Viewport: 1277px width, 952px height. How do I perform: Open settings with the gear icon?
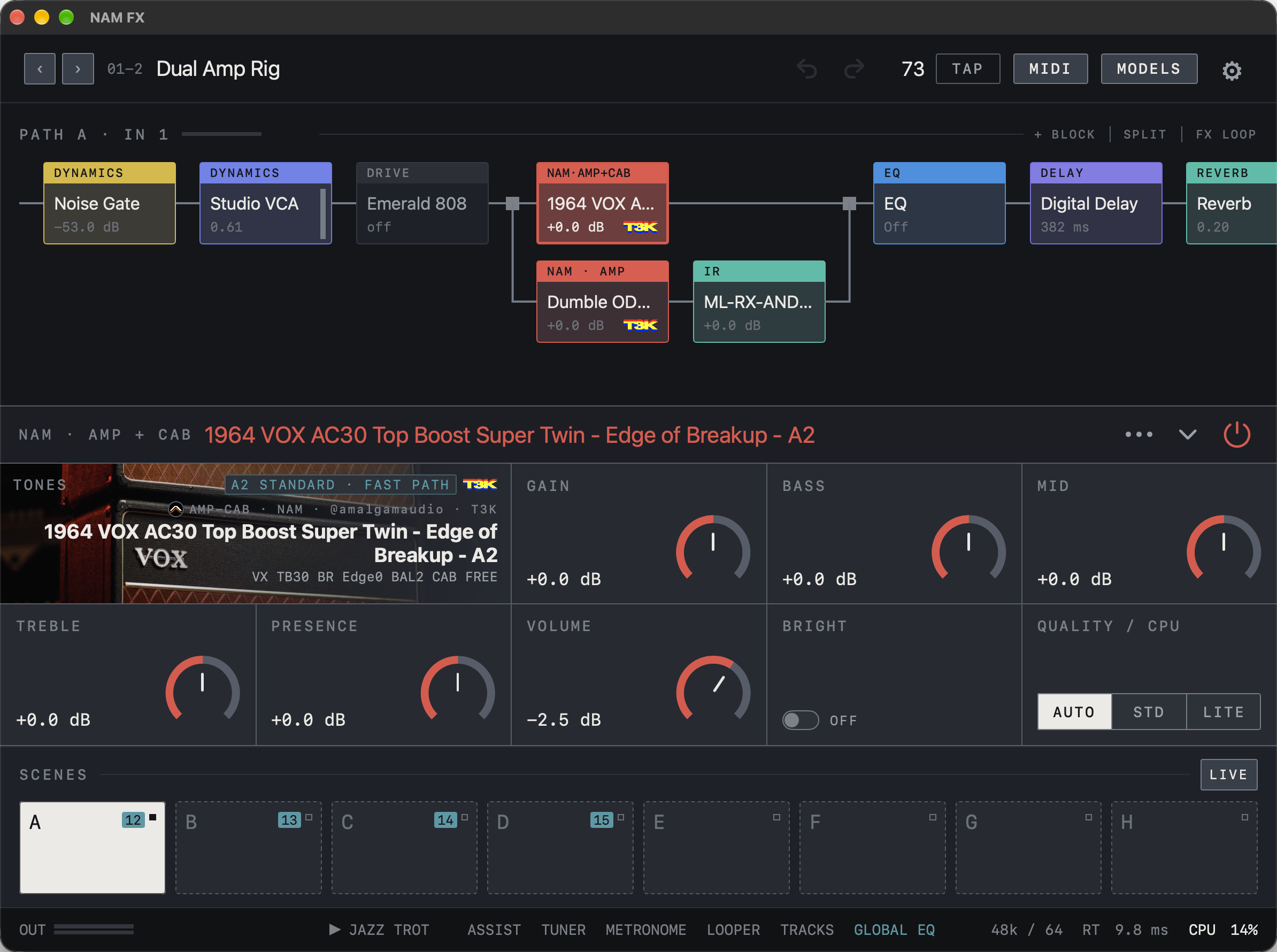[1232, 70]
